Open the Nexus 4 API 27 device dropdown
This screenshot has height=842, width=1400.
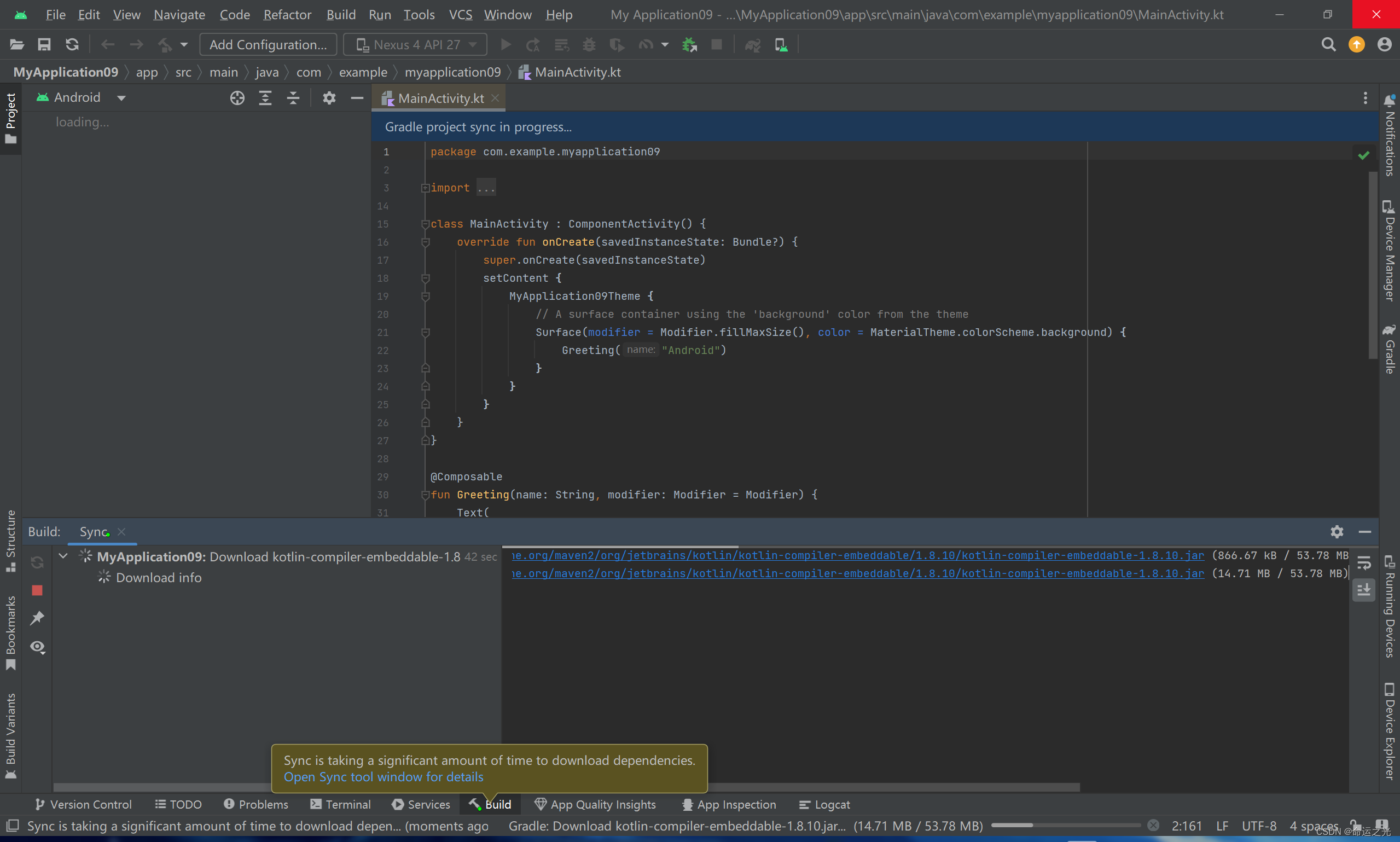tap(415, 45)
